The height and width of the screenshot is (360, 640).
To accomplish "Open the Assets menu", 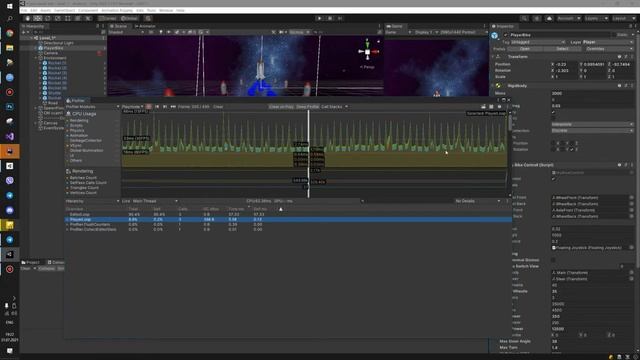I will point(46,10).
